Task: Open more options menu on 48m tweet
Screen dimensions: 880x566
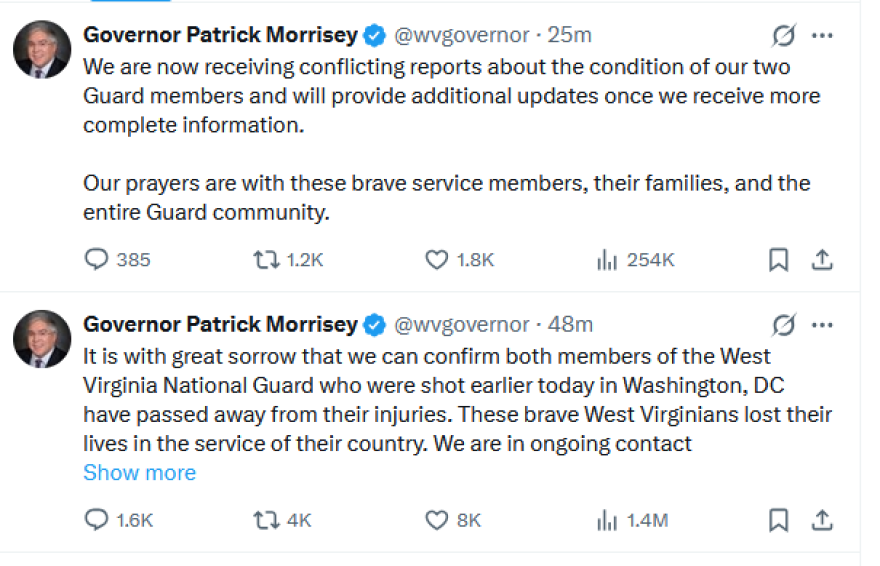Action: pyautogui.click(x=822, y=325)
